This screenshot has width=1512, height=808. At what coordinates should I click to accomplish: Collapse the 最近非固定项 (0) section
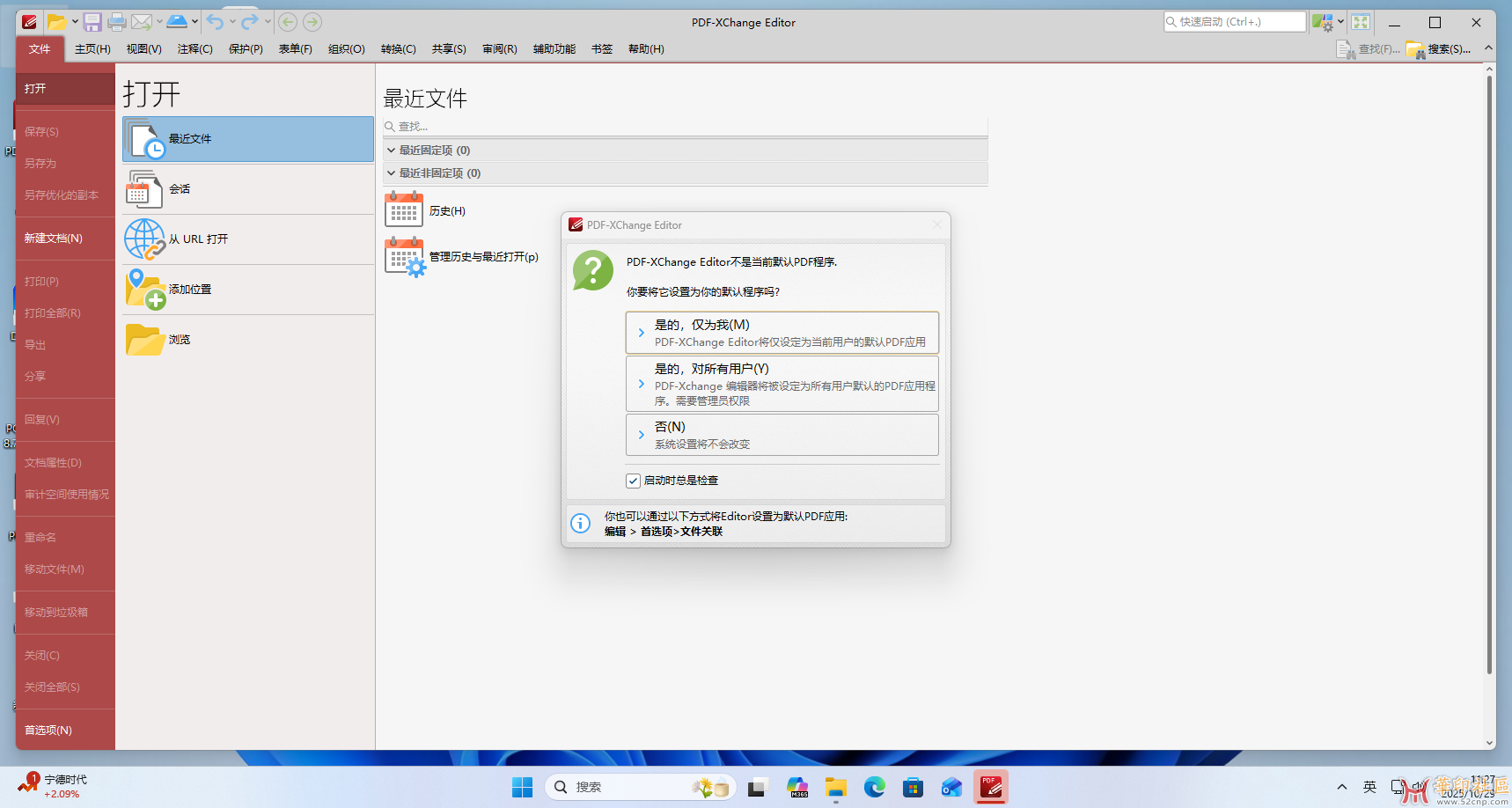click(x=392, y=173)
